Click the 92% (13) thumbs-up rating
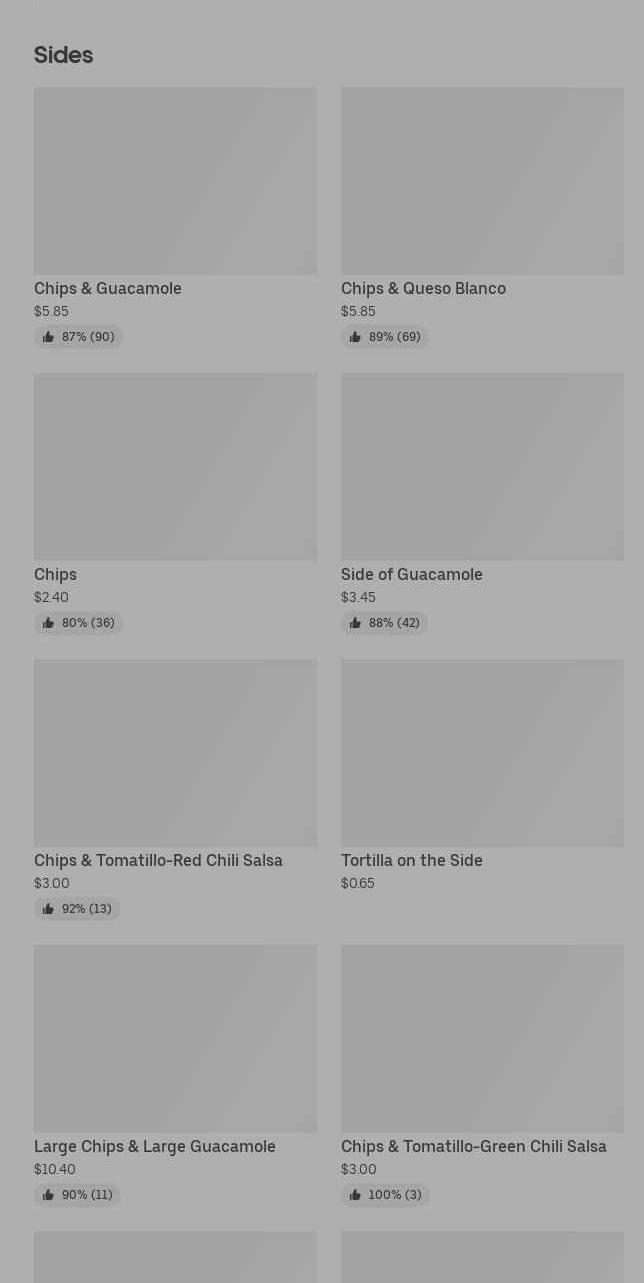644x1283 pixels. click(x=77, y=909)
